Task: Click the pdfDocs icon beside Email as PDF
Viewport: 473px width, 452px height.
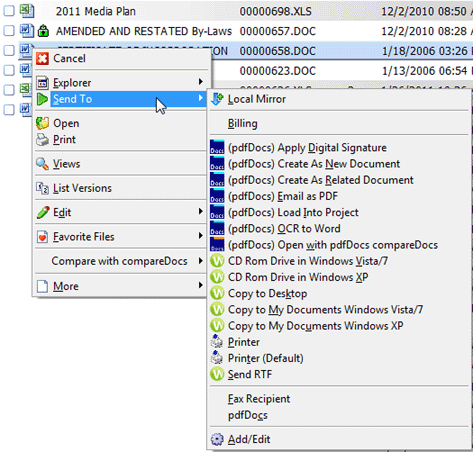Action: [x=217, y=196]
